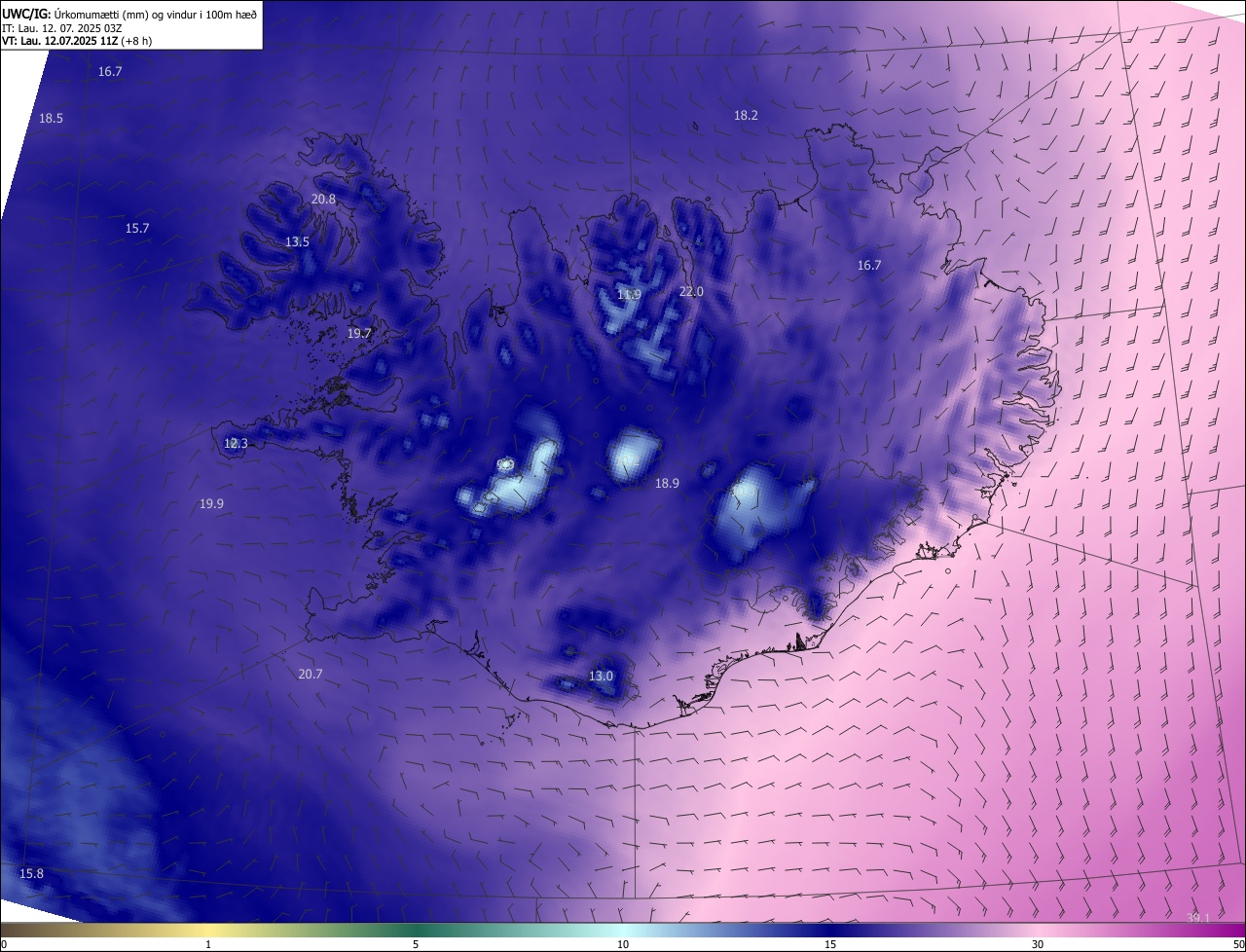The image size is (1246, 952).
Task: Click the UWC/IG title text
Action: tap(130, 14)
